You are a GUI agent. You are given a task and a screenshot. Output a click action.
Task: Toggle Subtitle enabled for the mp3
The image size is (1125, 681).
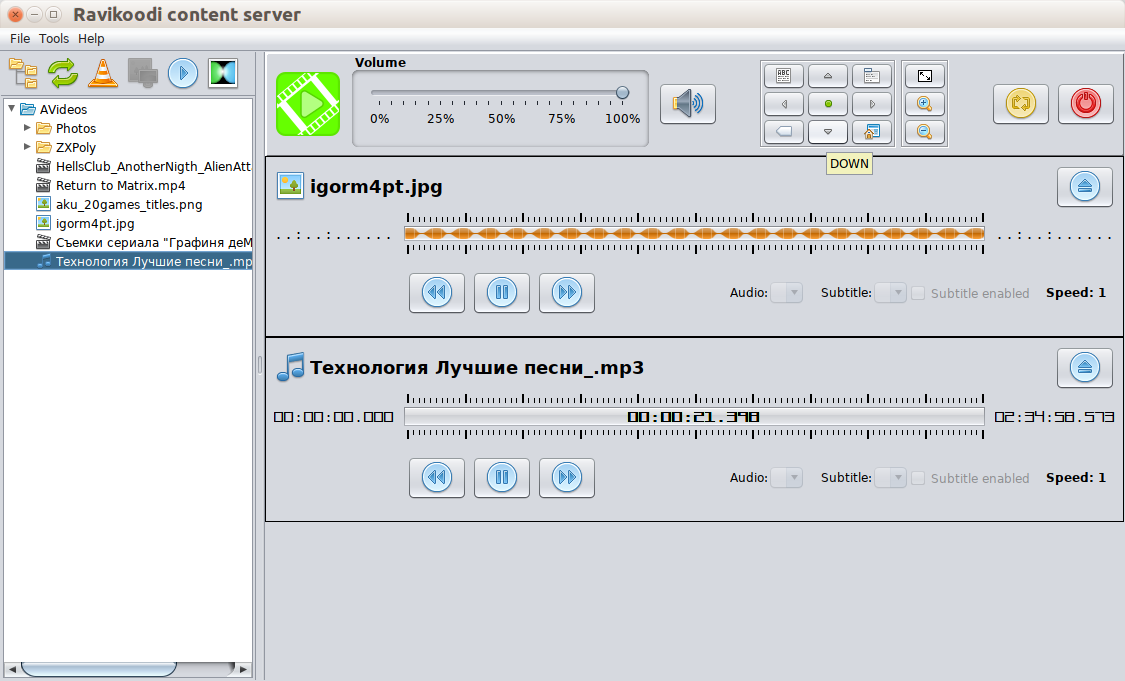click(918, 478)
